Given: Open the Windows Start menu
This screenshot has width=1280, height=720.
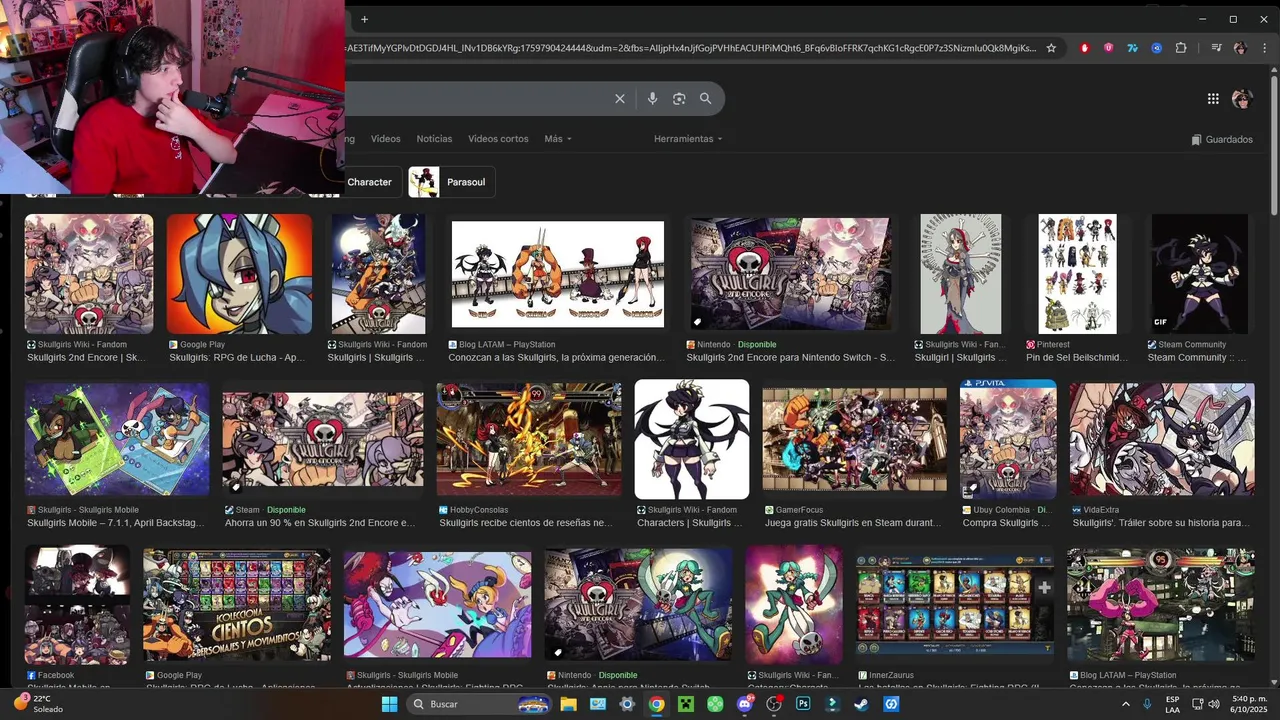Looking at the screenshot, I should 389,704.
